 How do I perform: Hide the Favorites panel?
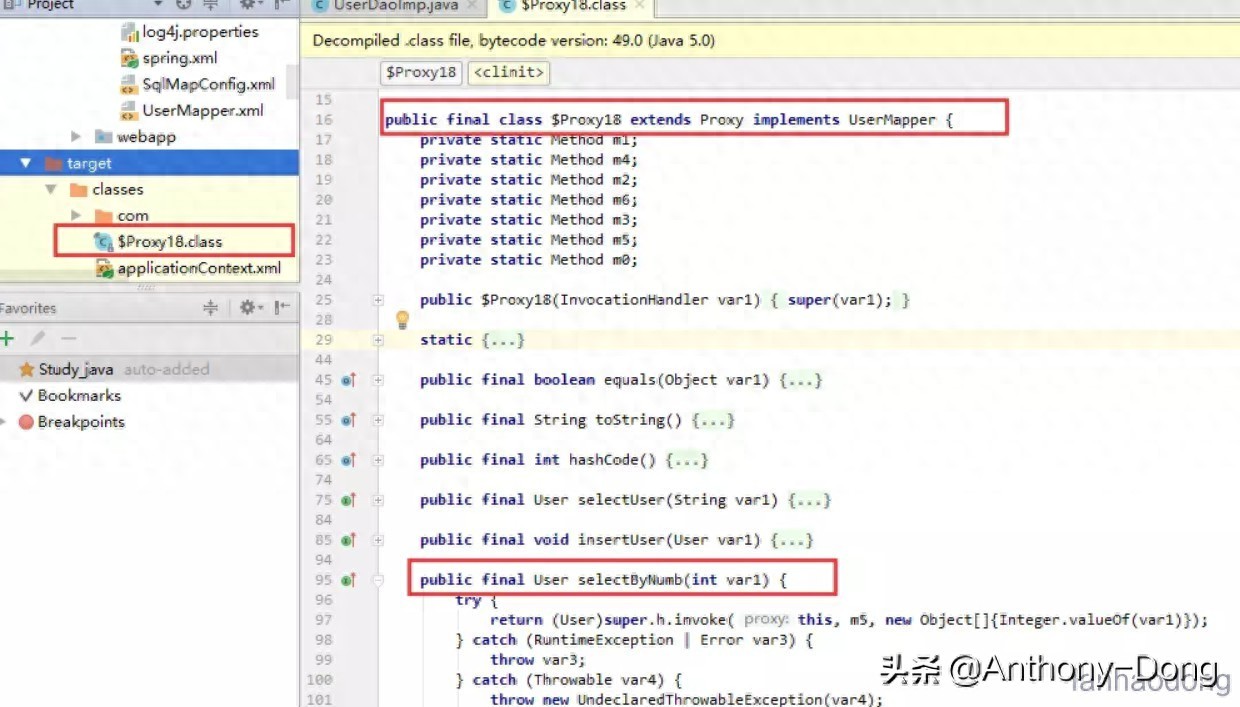point(283,308)
